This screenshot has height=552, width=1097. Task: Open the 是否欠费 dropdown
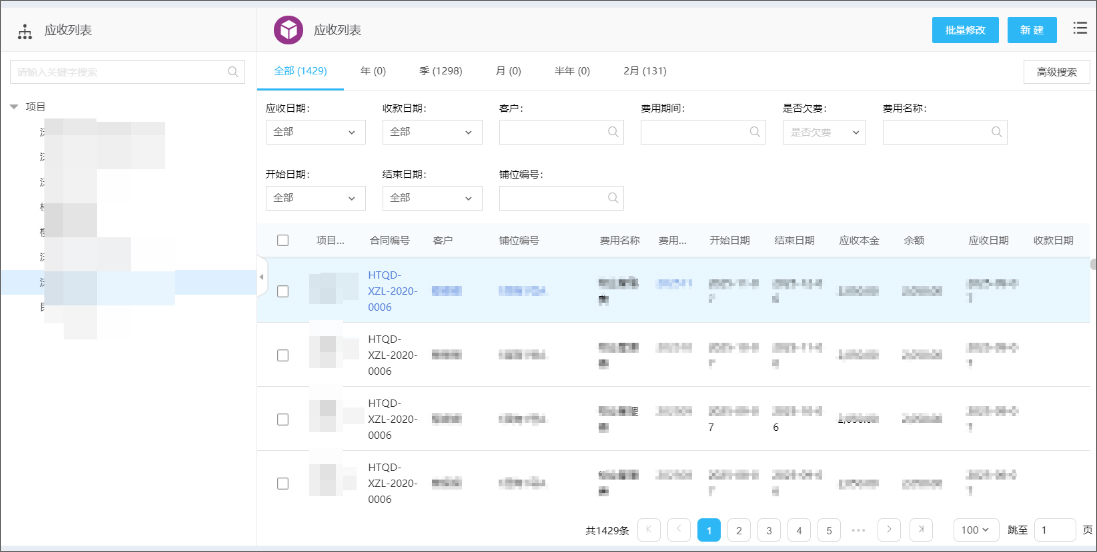[x=824, y=132]
